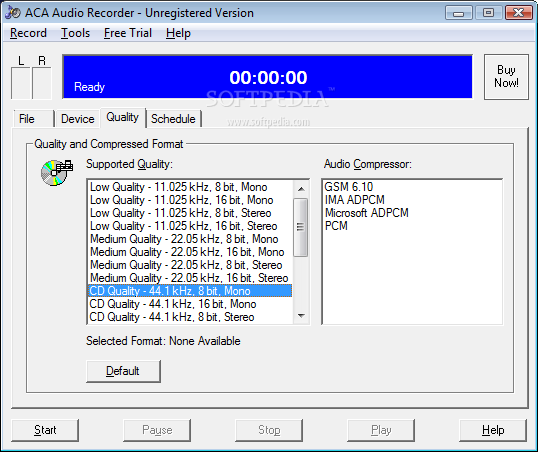
Task: Click the Play button
Action: coord(381,430)
